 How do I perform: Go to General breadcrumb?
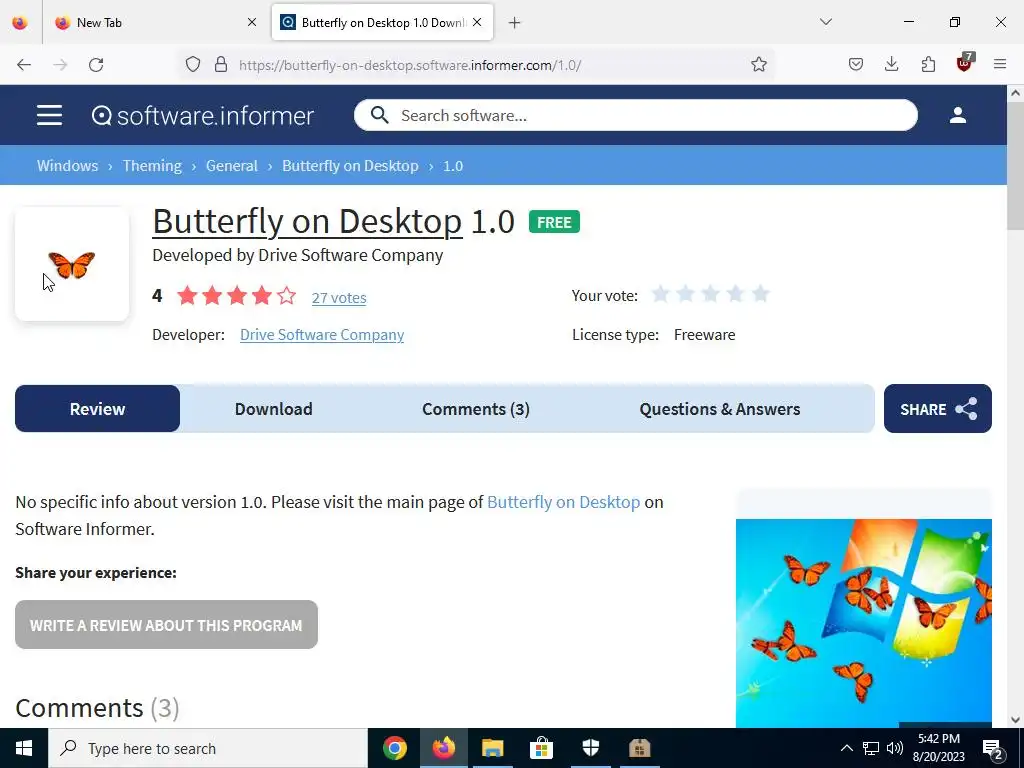click(x=232, y=166)
